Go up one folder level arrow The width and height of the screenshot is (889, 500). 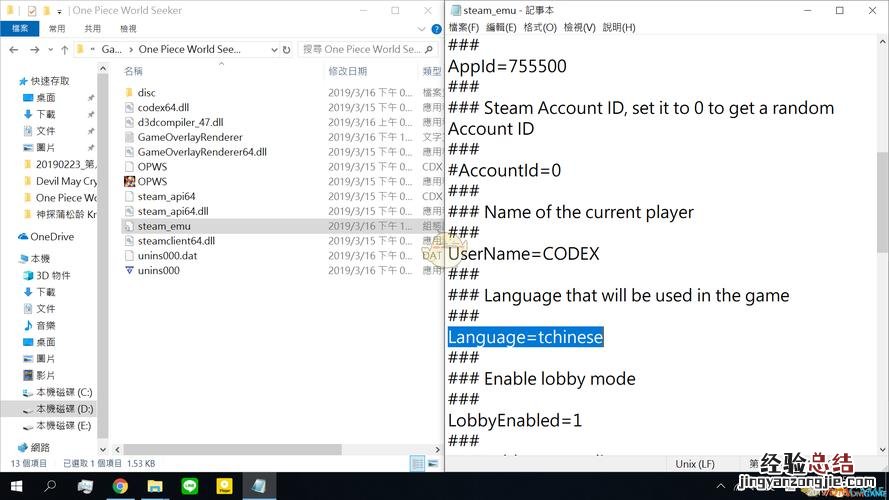click(x=65, y=49)
